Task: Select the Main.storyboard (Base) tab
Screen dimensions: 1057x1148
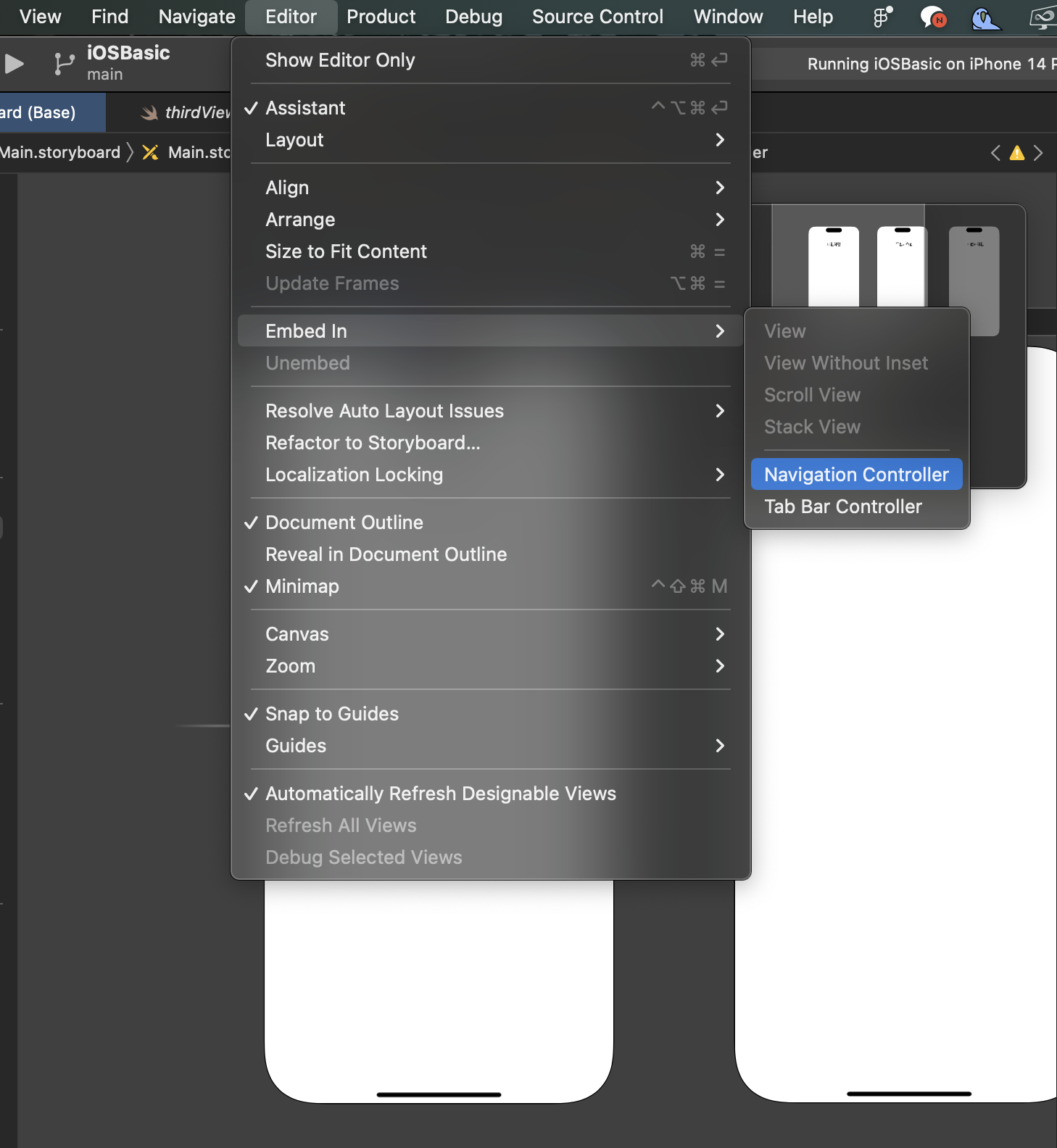Action: coord(52,112)
